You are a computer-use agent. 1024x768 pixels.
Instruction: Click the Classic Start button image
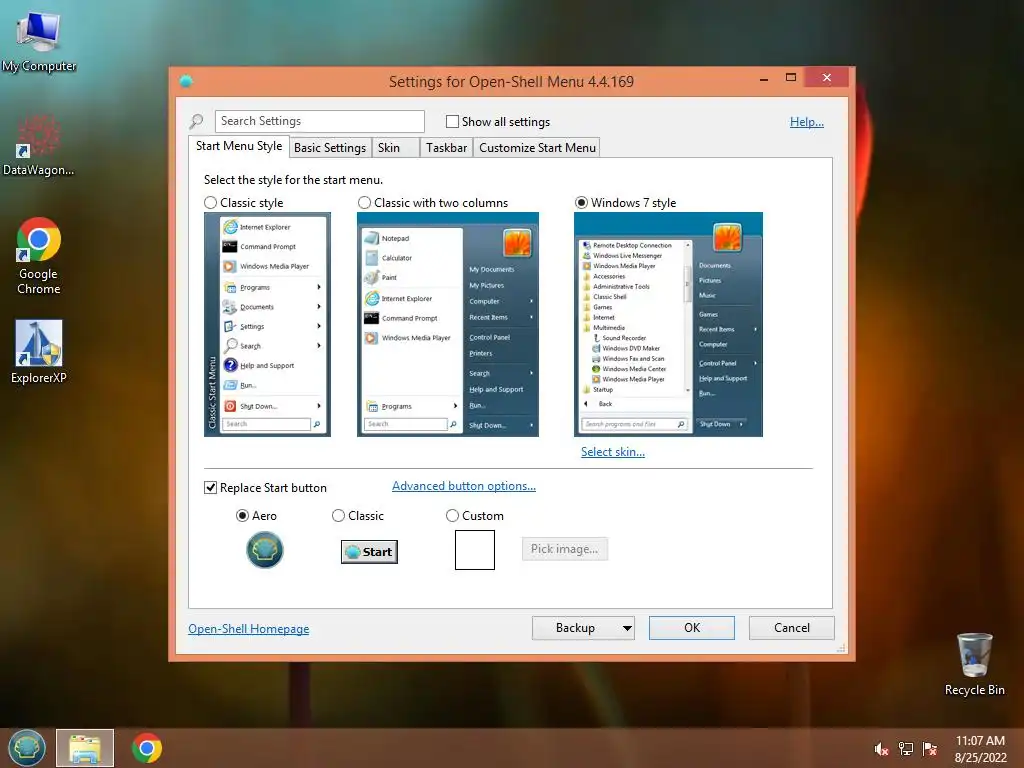(369, 552)
